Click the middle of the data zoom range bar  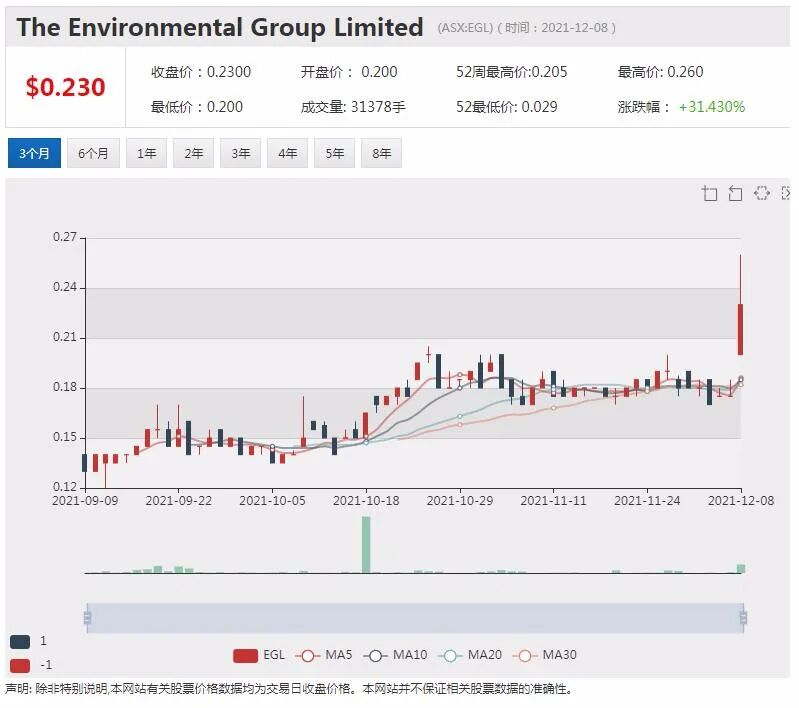(x=415, y=618)
